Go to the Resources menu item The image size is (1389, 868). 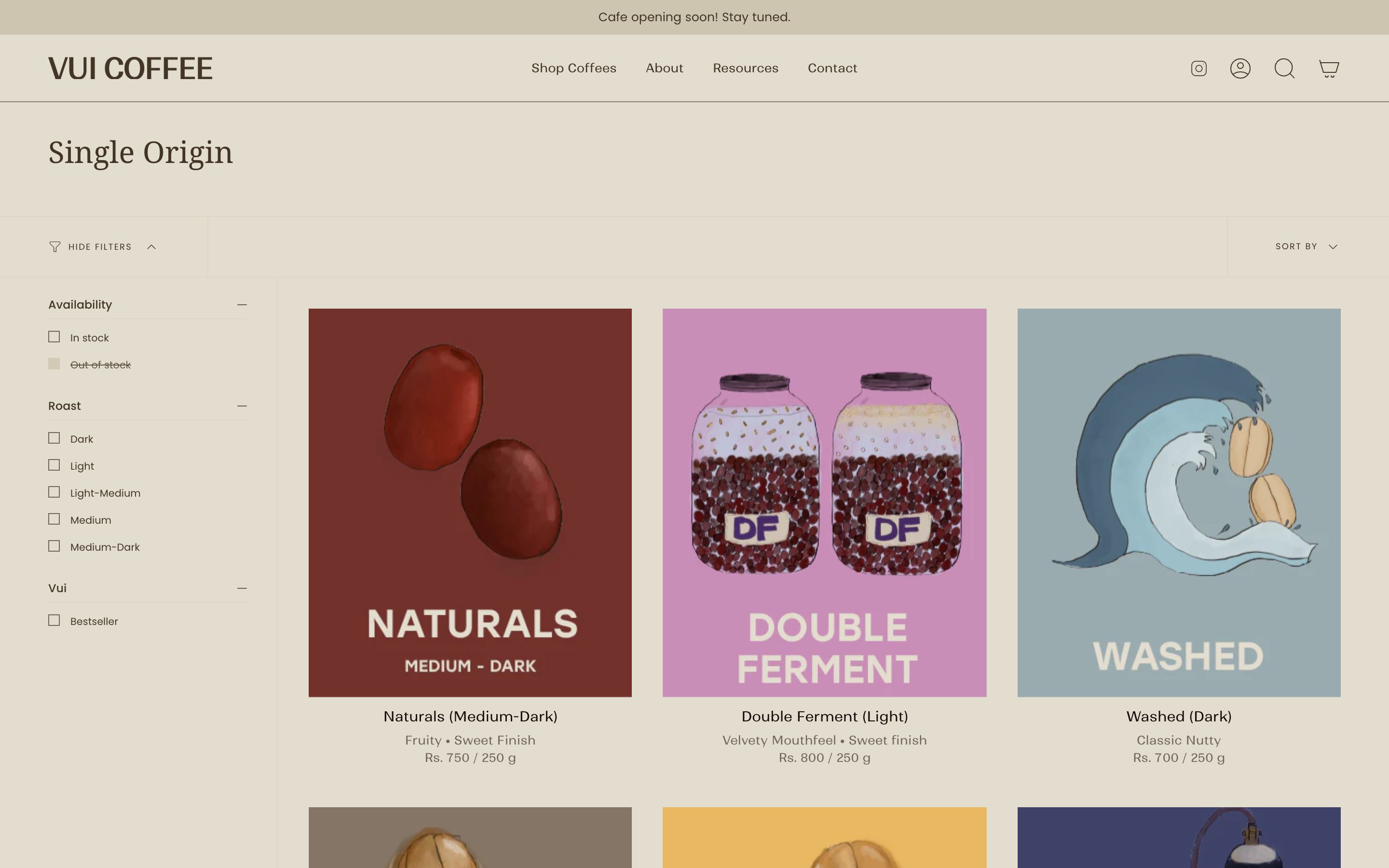click(745, 68)
